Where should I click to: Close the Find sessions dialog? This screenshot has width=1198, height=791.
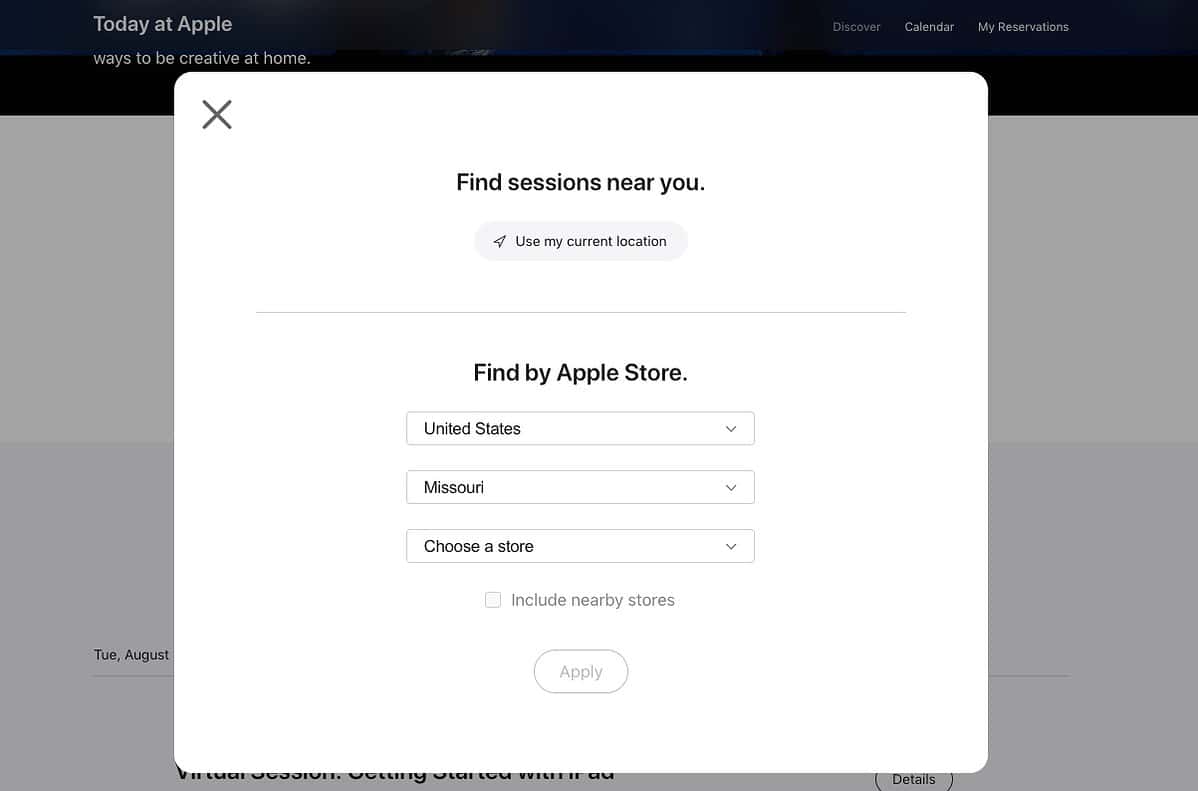217,115
